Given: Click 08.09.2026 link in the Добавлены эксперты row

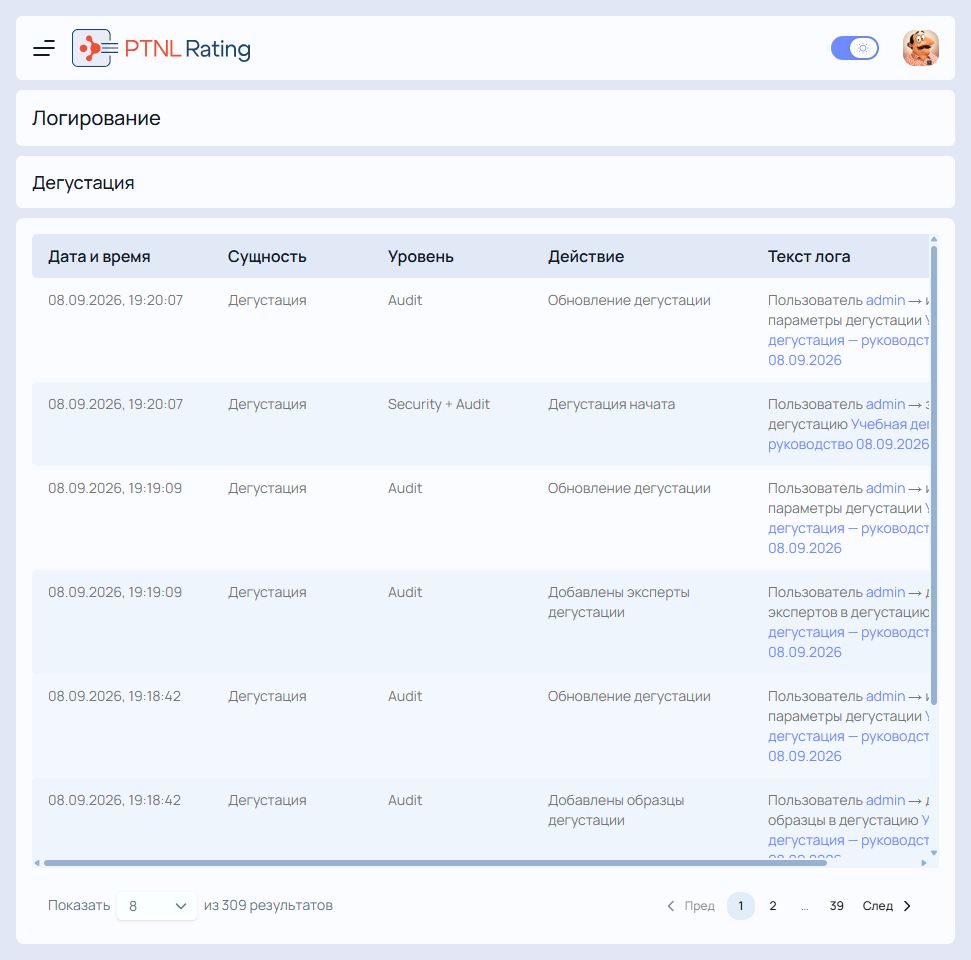Looking at the screenshot, I should click(804, 652).
